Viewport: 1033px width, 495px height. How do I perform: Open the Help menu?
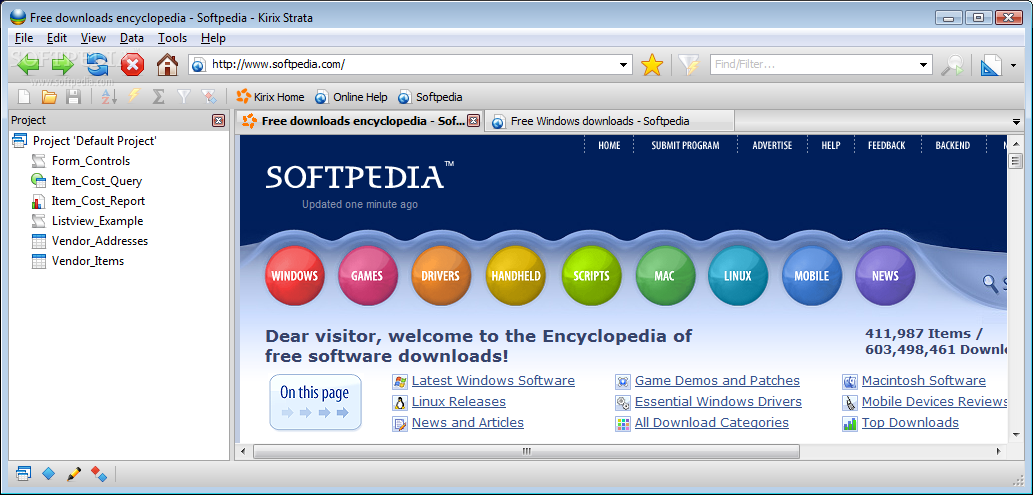click(213, 38)
